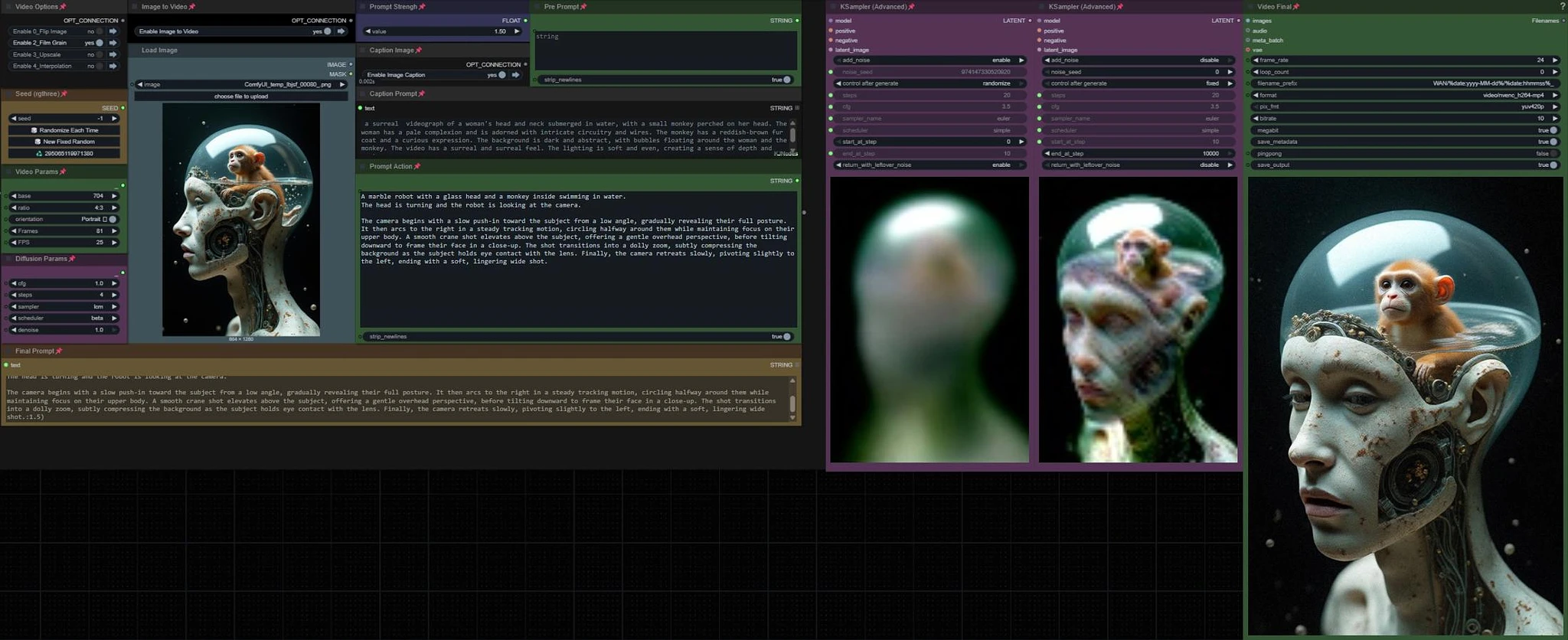Click the Enable Image to Video arrow icon
The image size is (1568, 640).
coord(341,31)
